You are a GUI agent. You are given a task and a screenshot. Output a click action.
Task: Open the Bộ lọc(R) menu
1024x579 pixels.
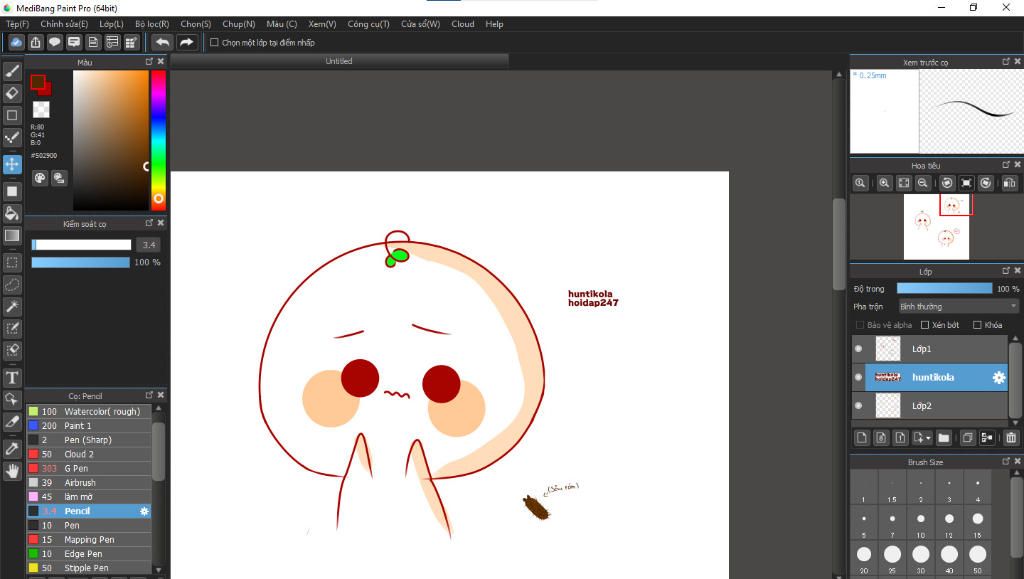[152, 24]
